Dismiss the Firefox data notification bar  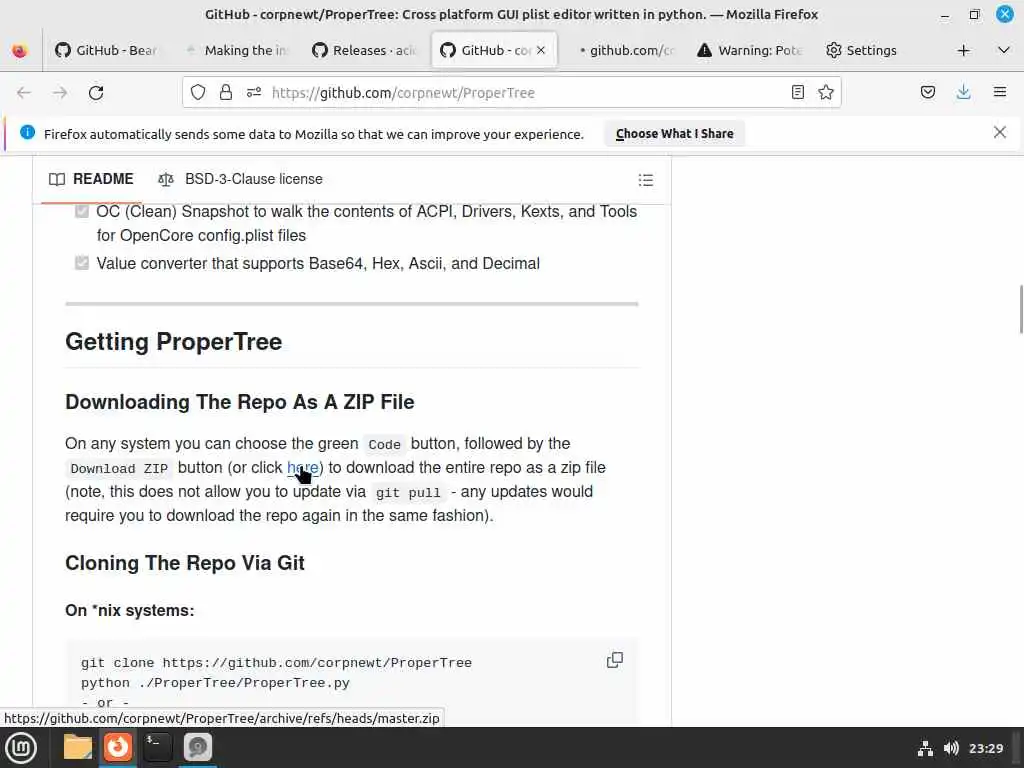tap(1000, 133)
